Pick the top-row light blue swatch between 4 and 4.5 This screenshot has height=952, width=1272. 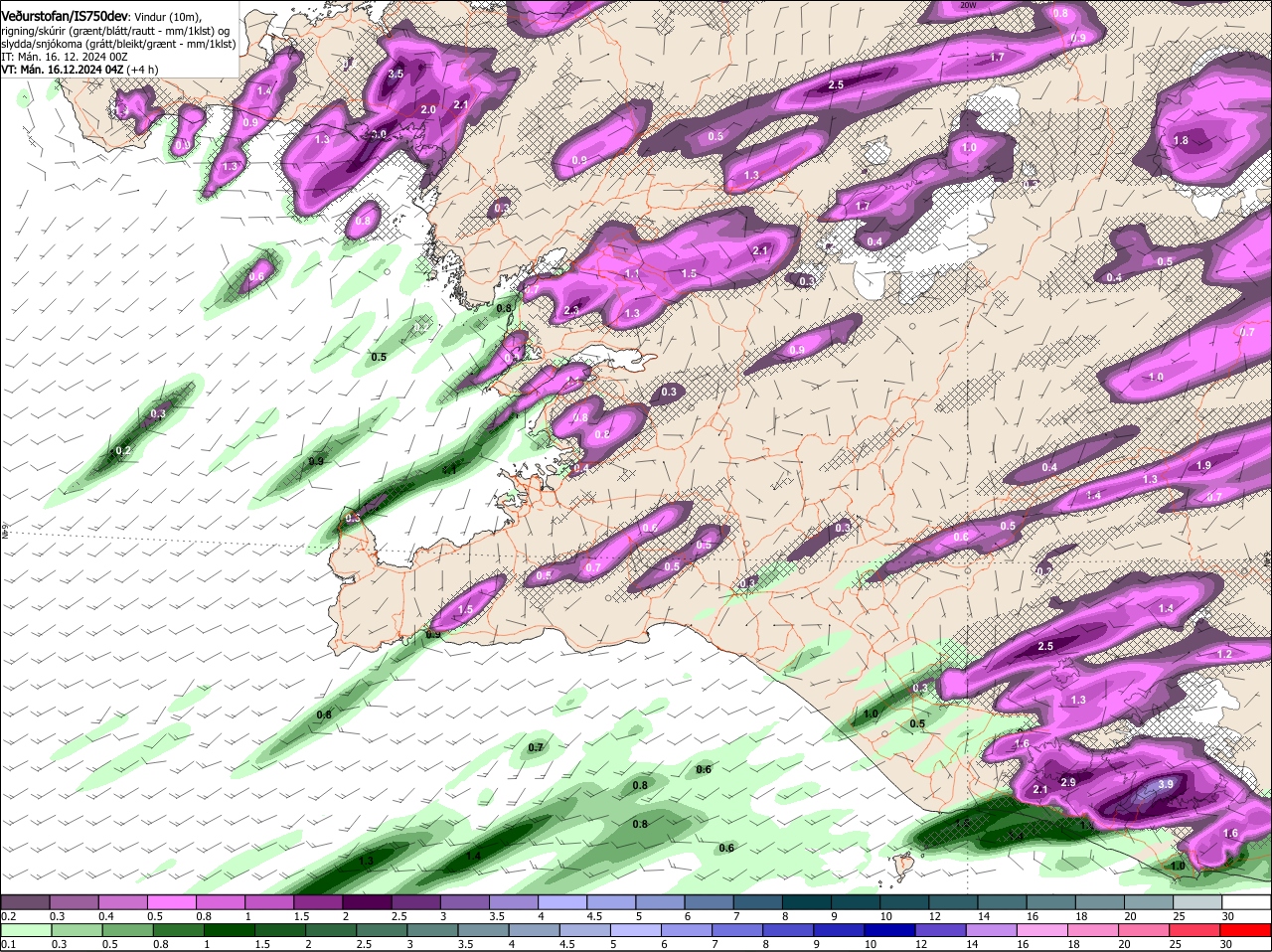point(561,901)
